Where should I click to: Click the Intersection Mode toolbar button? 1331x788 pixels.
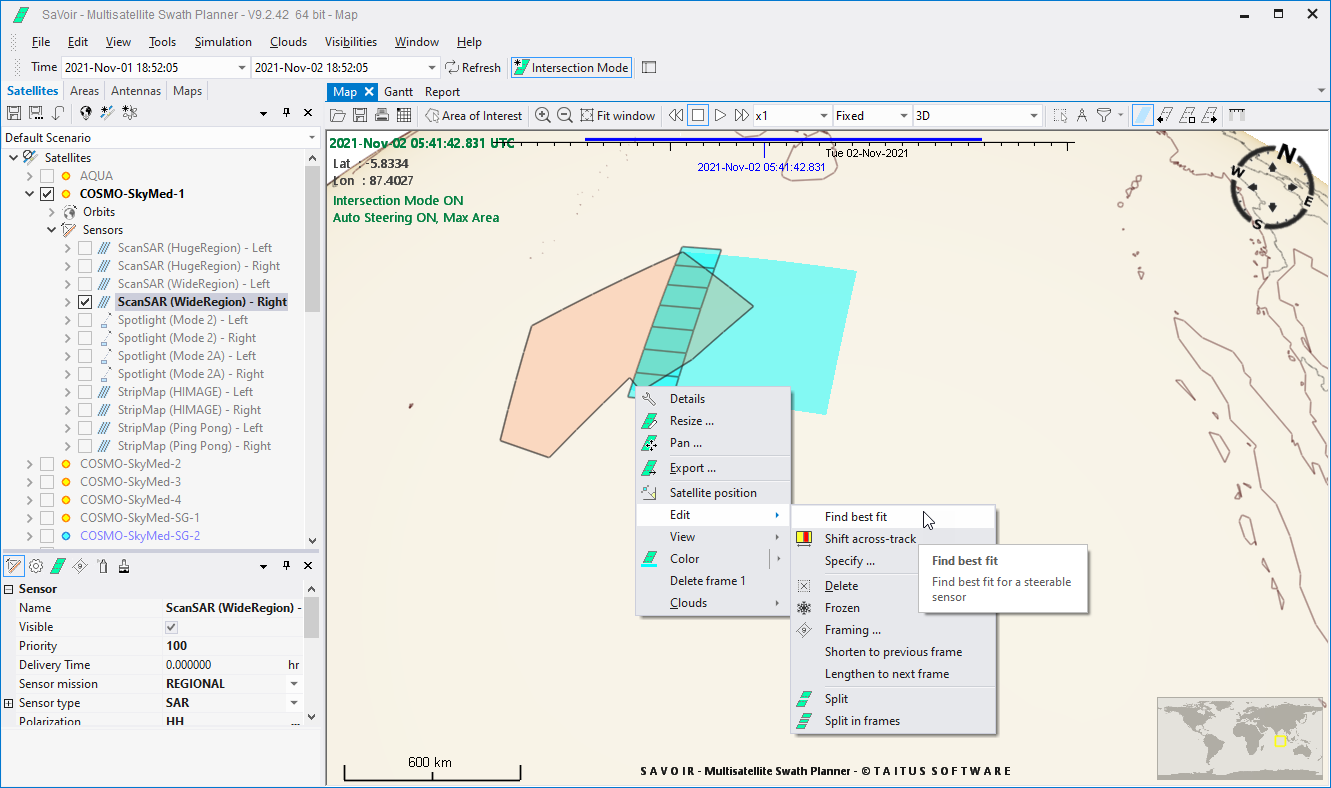tap(571, 68)
